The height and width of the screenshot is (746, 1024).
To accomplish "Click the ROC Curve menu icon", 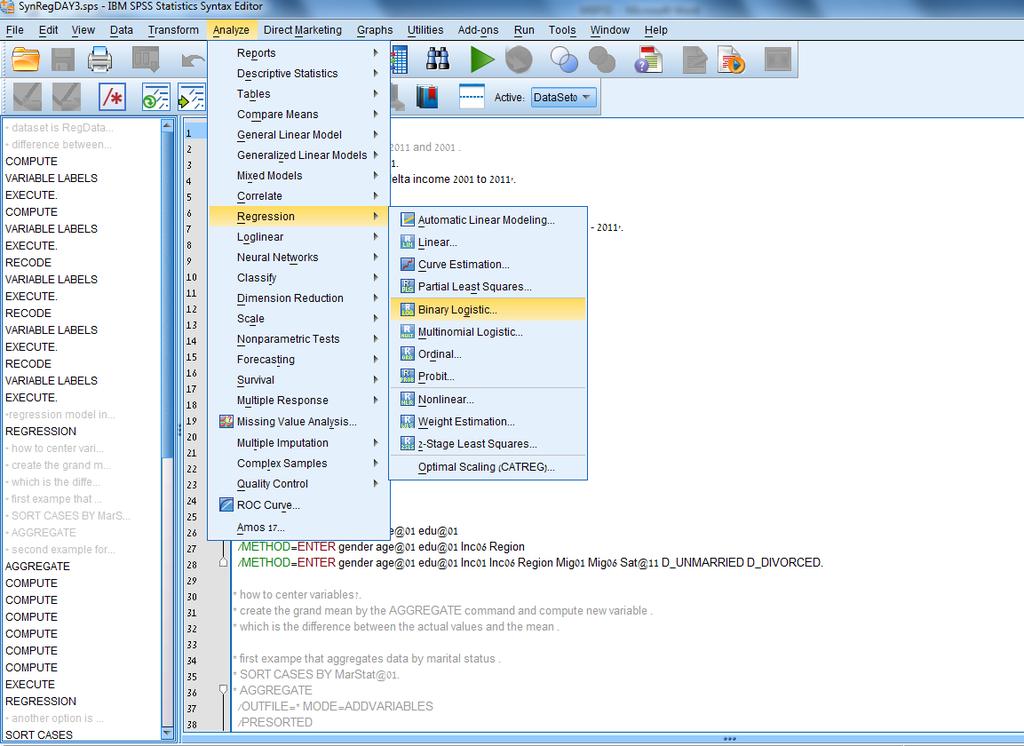I will coord(226,505).
